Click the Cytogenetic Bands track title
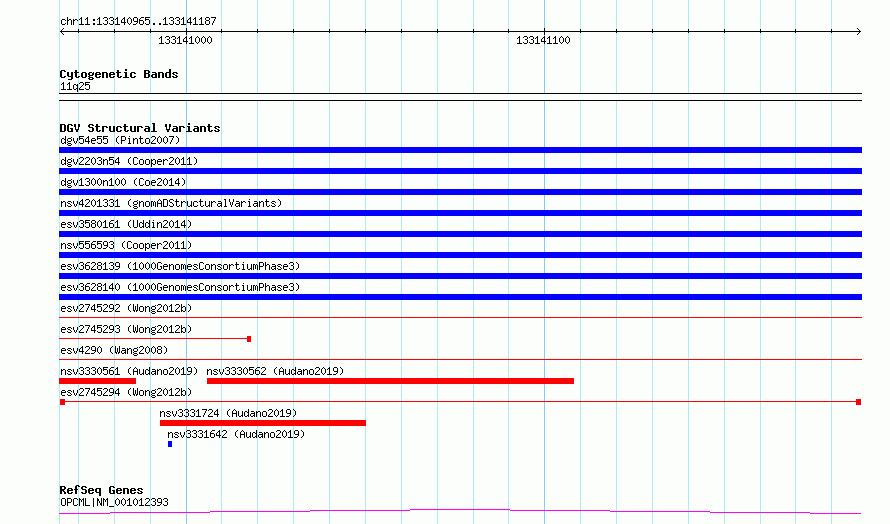This screenshot has width=890, height=524. 119,74
